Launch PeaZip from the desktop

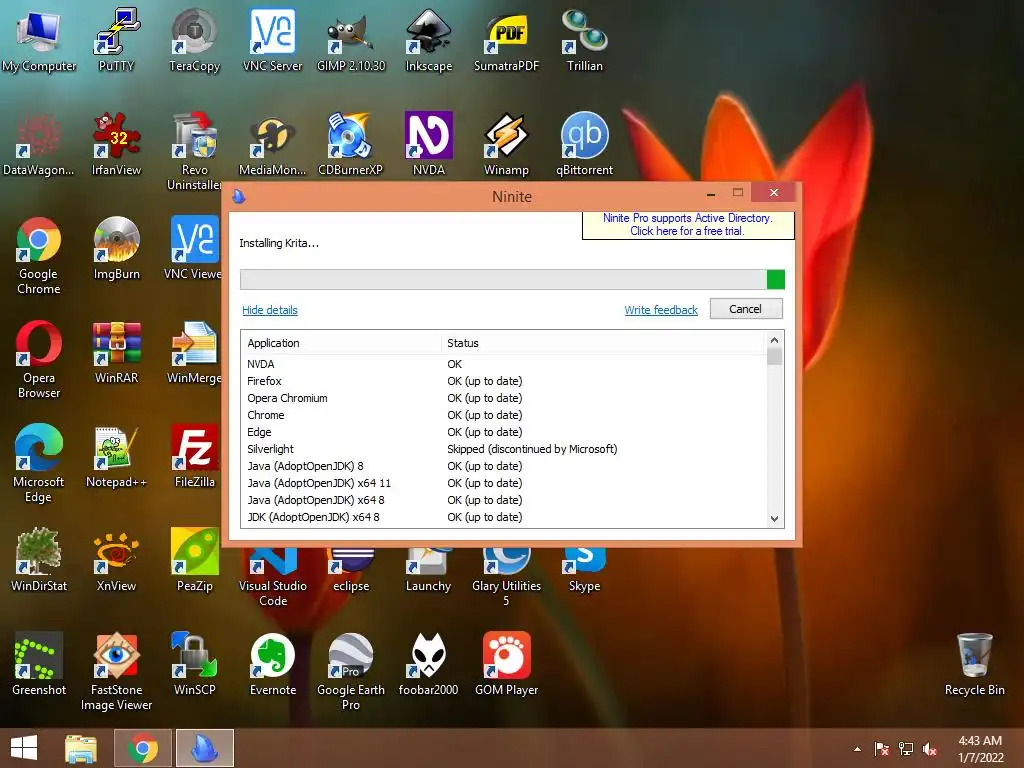pyautogui.click(x=195, y=560)
